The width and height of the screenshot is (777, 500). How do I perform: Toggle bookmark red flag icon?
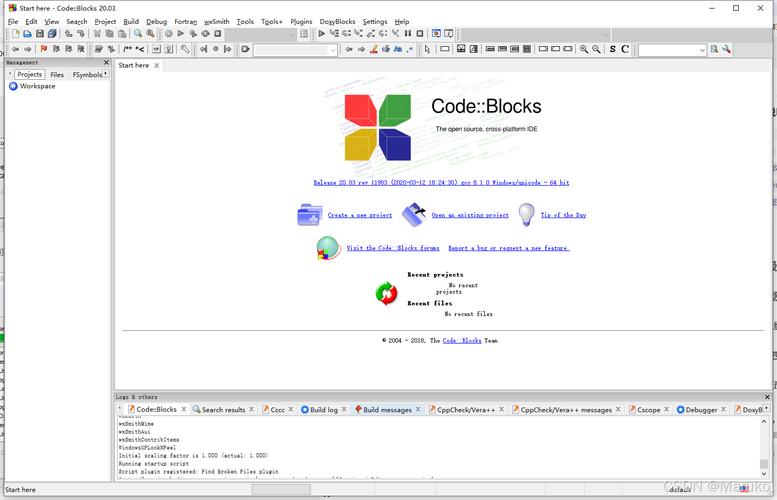[44, 49]
